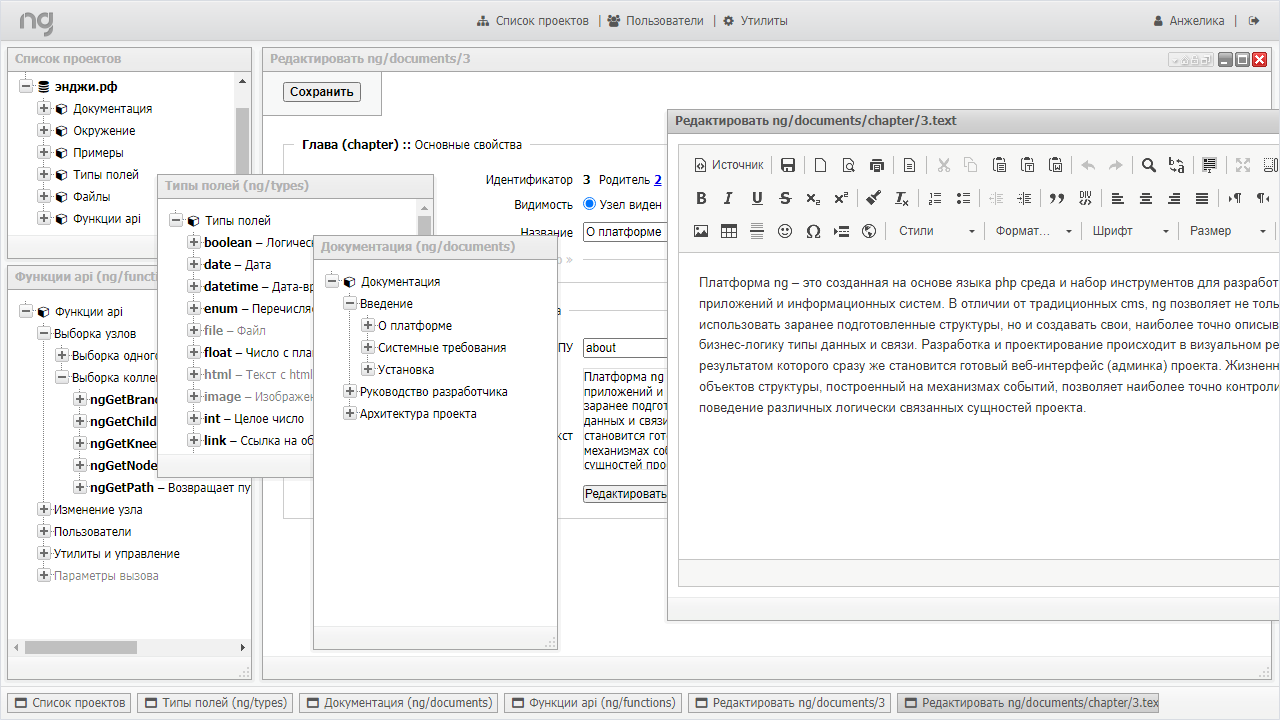Expand the Файлы project node
This screenshot has height=720, width=1280.
tap(44, 197)
